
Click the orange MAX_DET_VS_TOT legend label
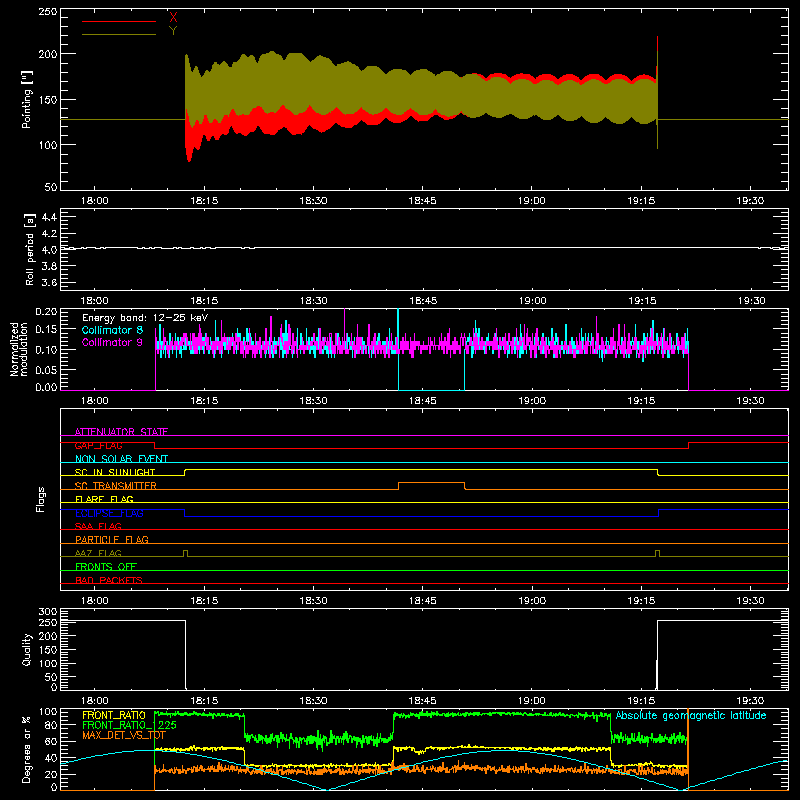pyautogui.click(x=123, y=735)
